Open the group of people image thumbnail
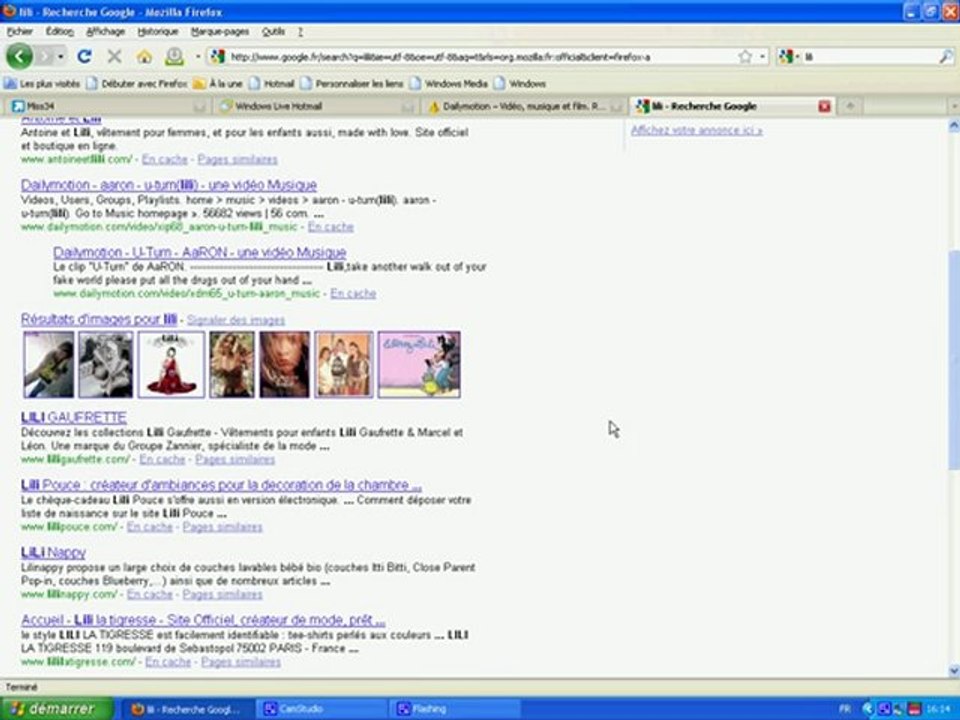 click(343, 364)
